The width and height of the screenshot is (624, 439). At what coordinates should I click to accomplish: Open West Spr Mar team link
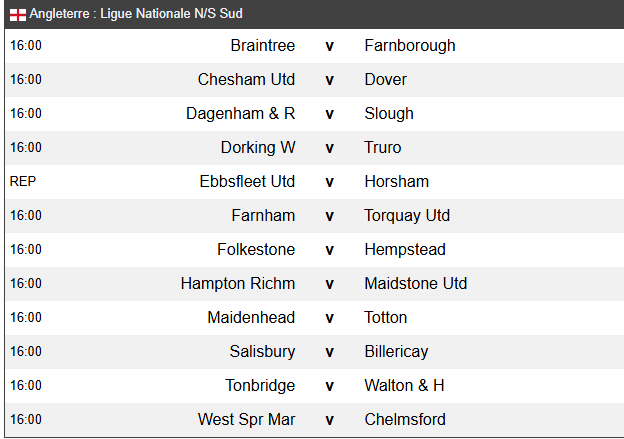[246, 419]
